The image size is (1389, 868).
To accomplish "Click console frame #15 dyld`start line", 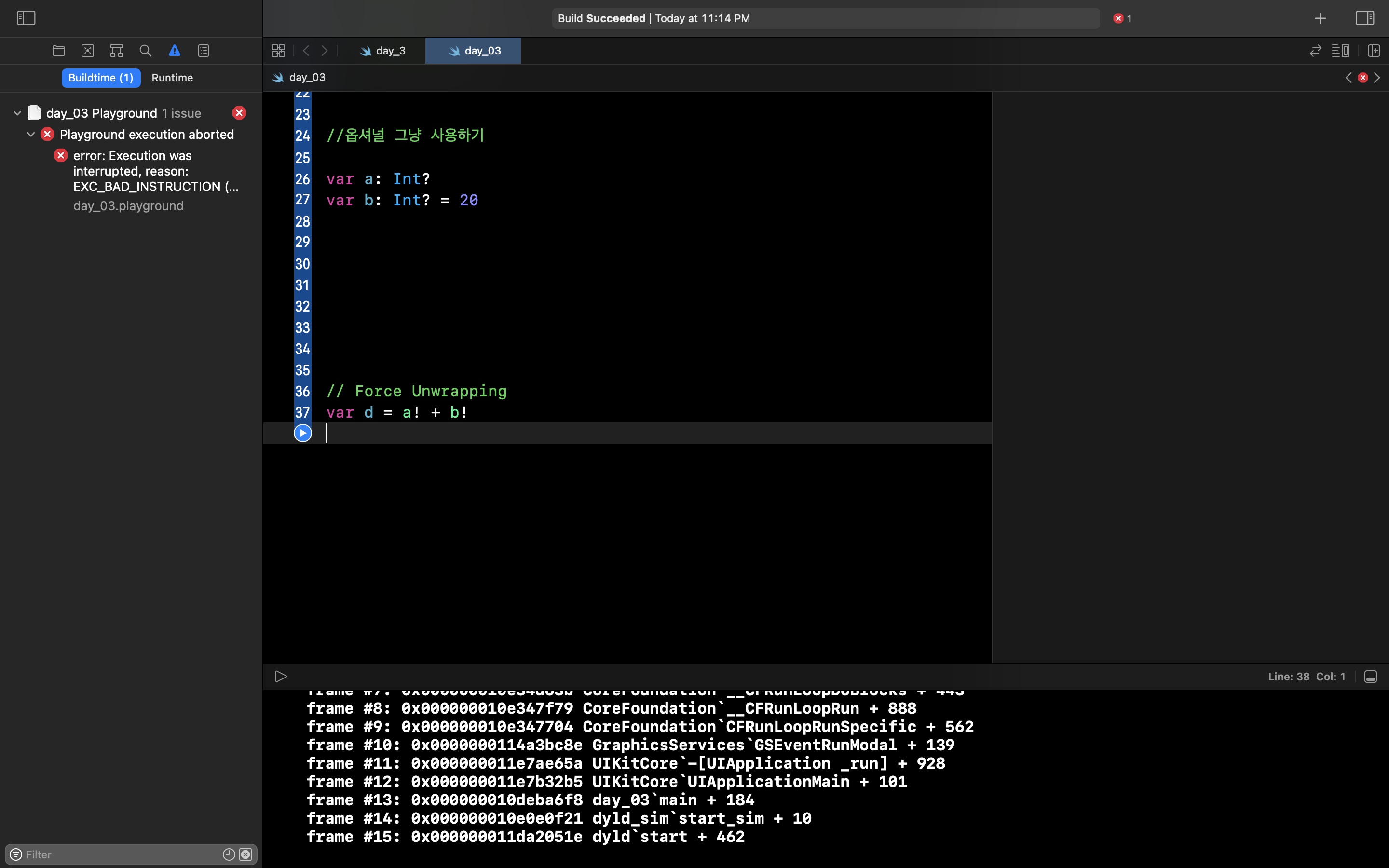I will pyautogui.click(x=526, y=837).
